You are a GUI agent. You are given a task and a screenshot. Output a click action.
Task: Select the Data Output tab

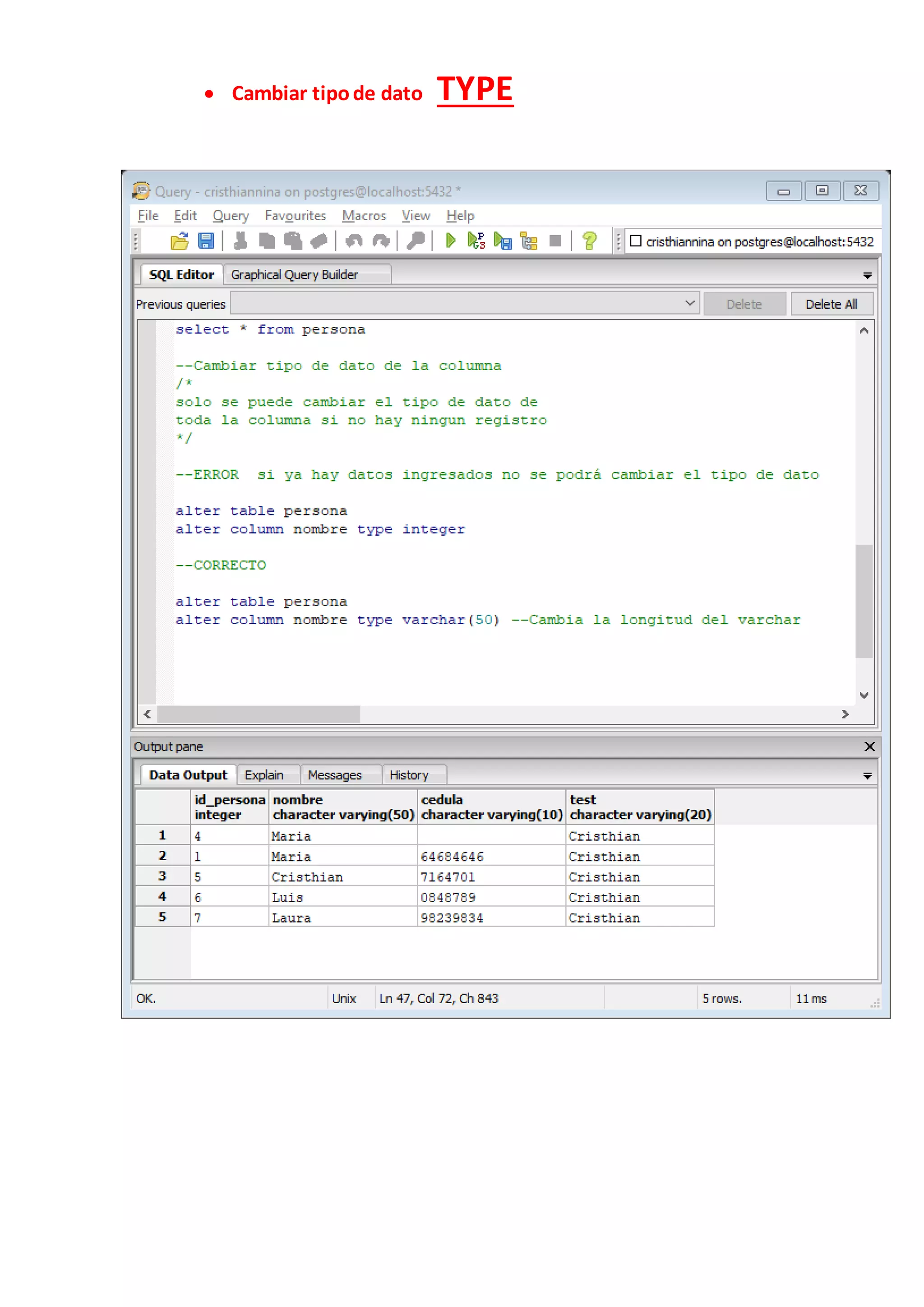188,775
